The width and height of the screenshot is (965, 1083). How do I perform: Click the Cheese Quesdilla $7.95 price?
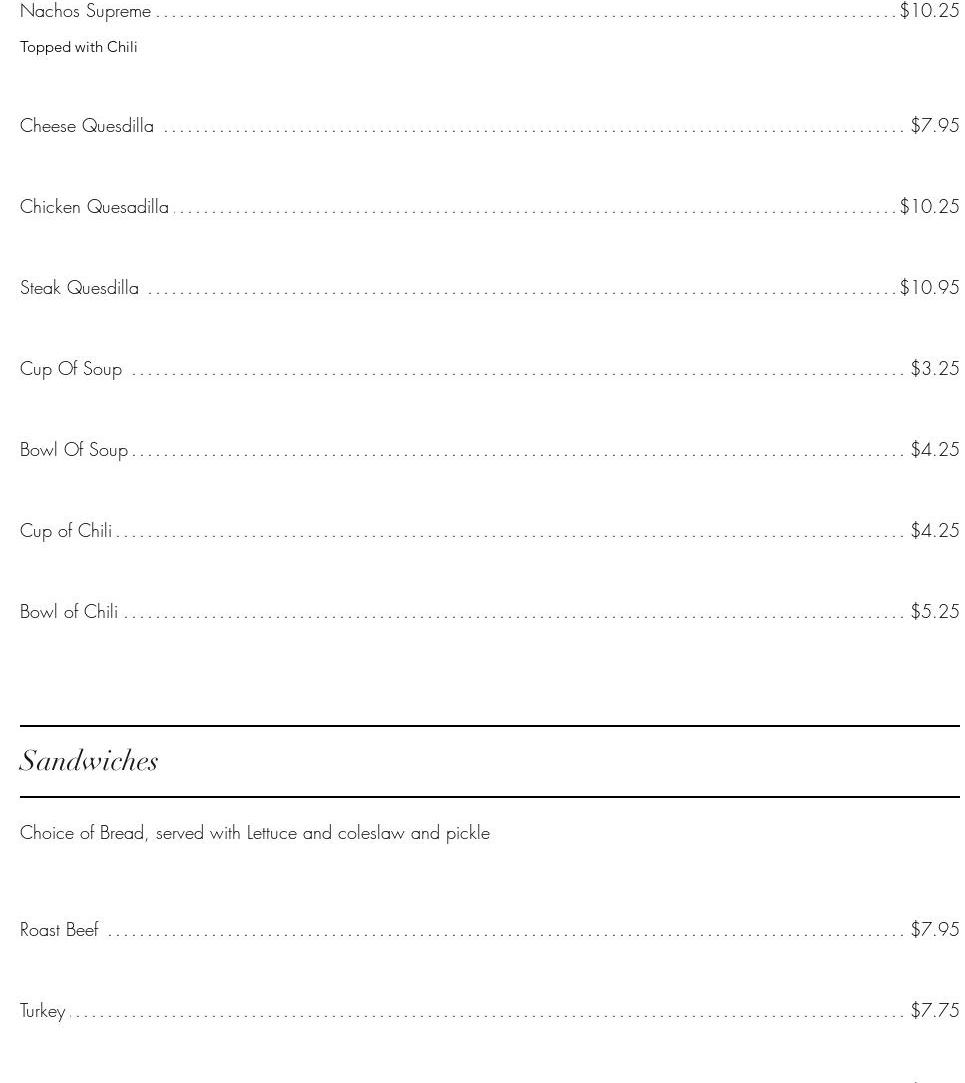pos(934,126)
